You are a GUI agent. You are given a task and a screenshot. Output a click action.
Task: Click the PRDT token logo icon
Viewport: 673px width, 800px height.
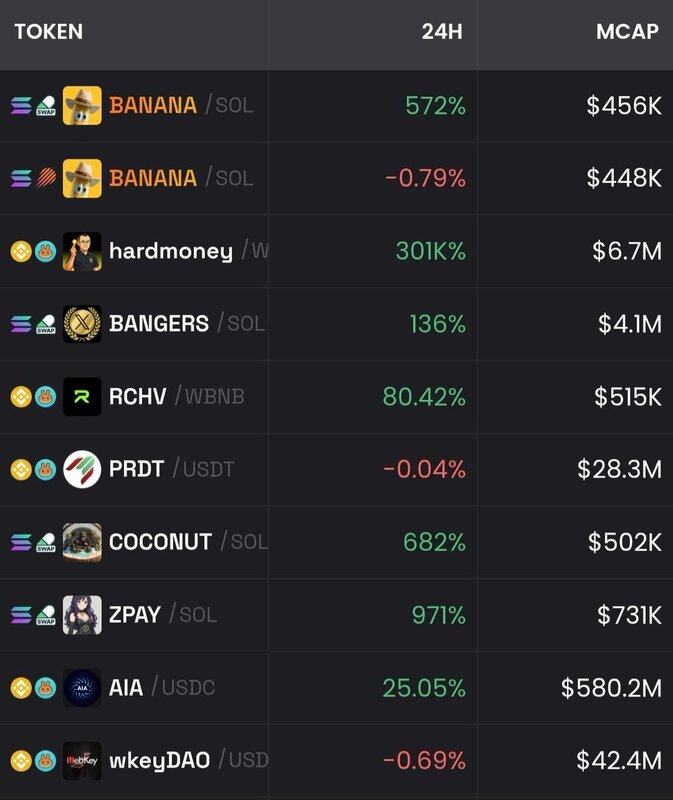pyautogui.click(x=82, y=469)
